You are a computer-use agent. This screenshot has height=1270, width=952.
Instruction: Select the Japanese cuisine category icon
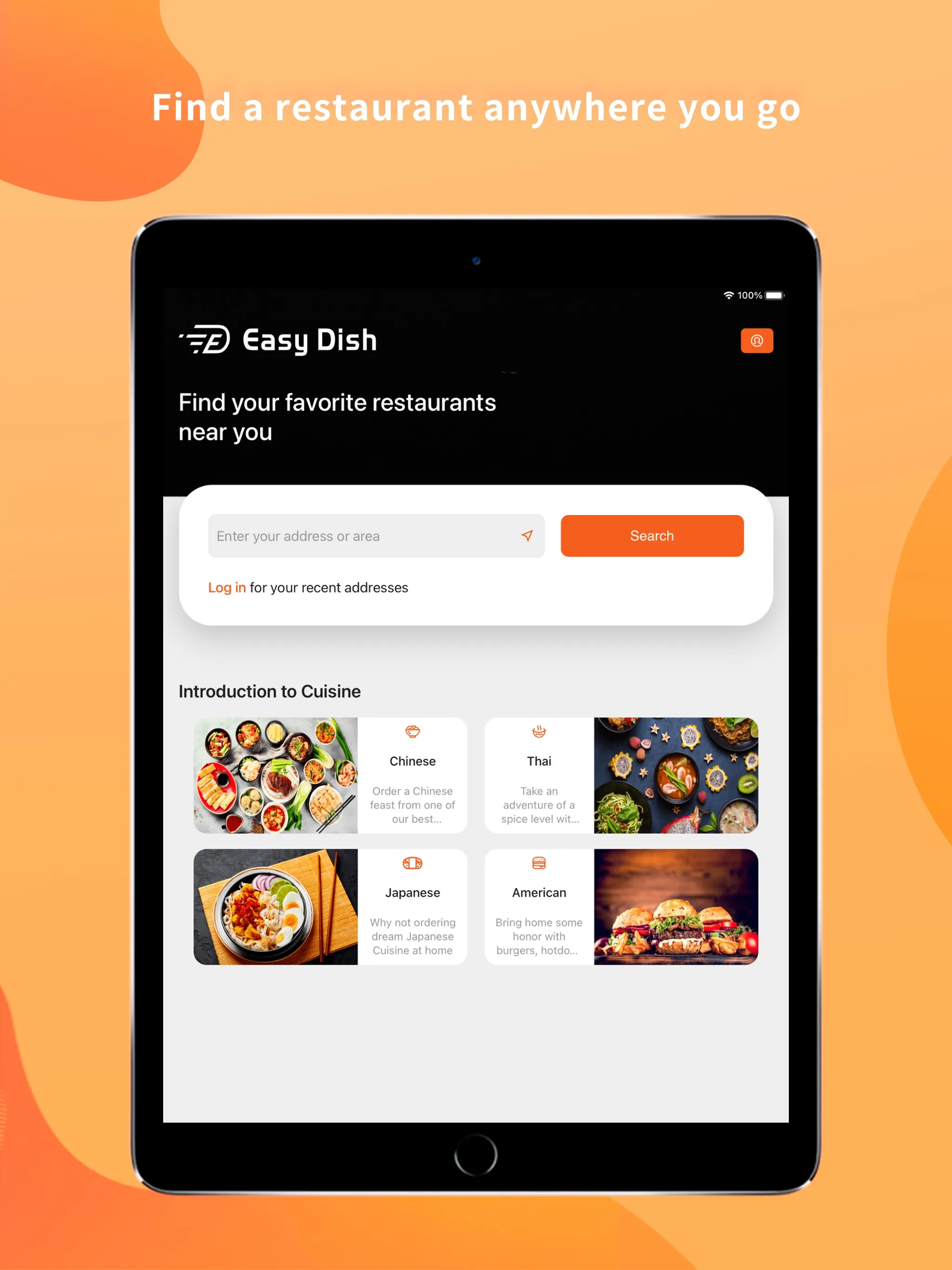(411, 862)
